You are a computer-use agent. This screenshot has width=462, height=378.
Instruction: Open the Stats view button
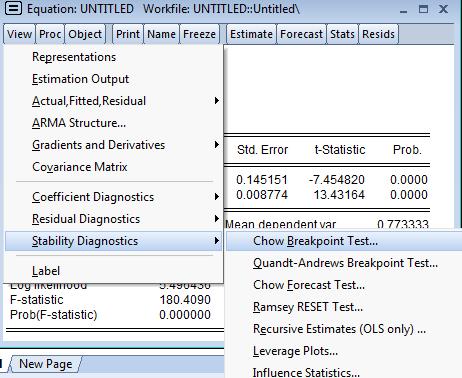pyautogui.click(x=342, y=34)
